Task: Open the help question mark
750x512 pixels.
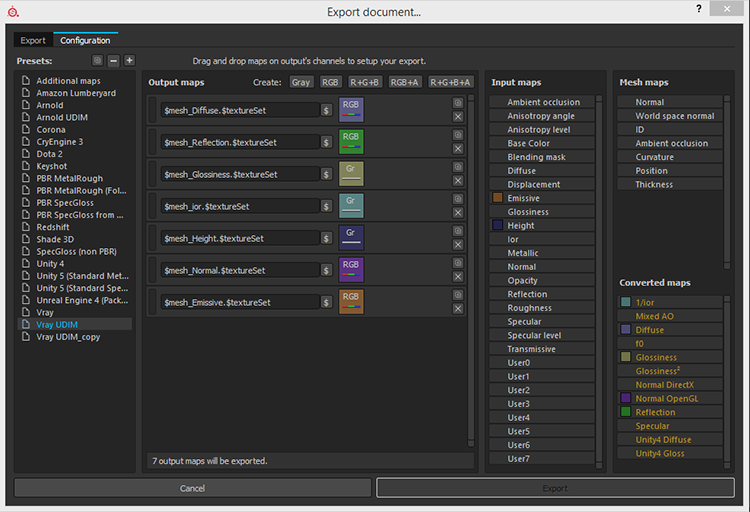Action: tap(699, 9)
